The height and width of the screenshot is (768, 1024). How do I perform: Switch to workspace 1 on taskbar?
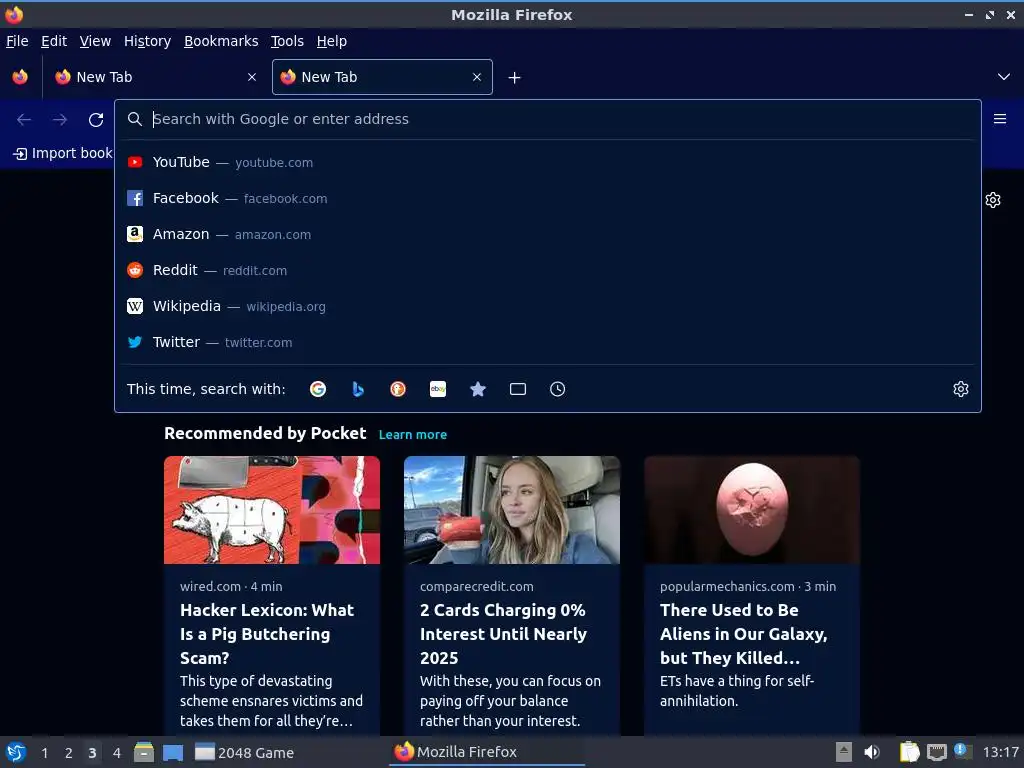(x=44, y=753)
